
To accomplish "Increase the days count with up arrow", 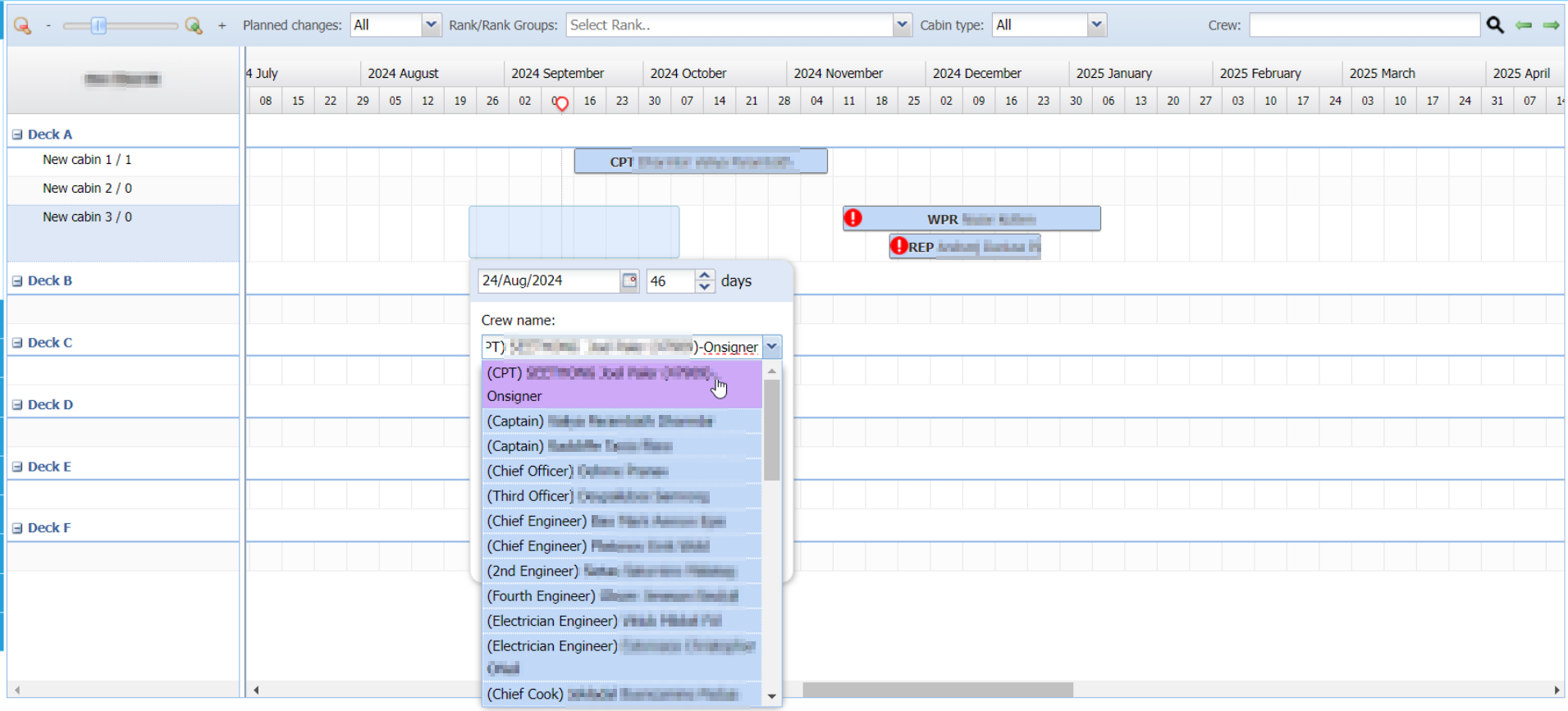I will click(705, 276).
